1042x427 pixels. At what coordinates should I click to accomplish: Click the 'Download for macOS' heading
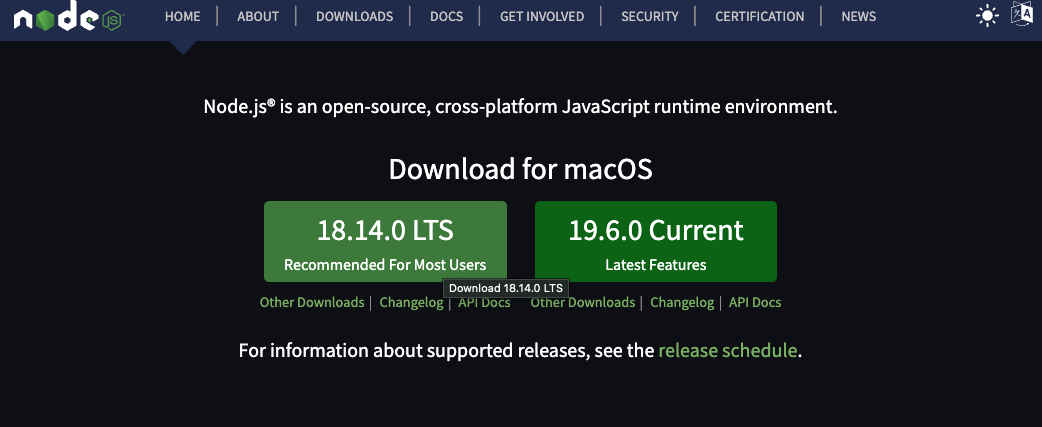click(520, 169)
